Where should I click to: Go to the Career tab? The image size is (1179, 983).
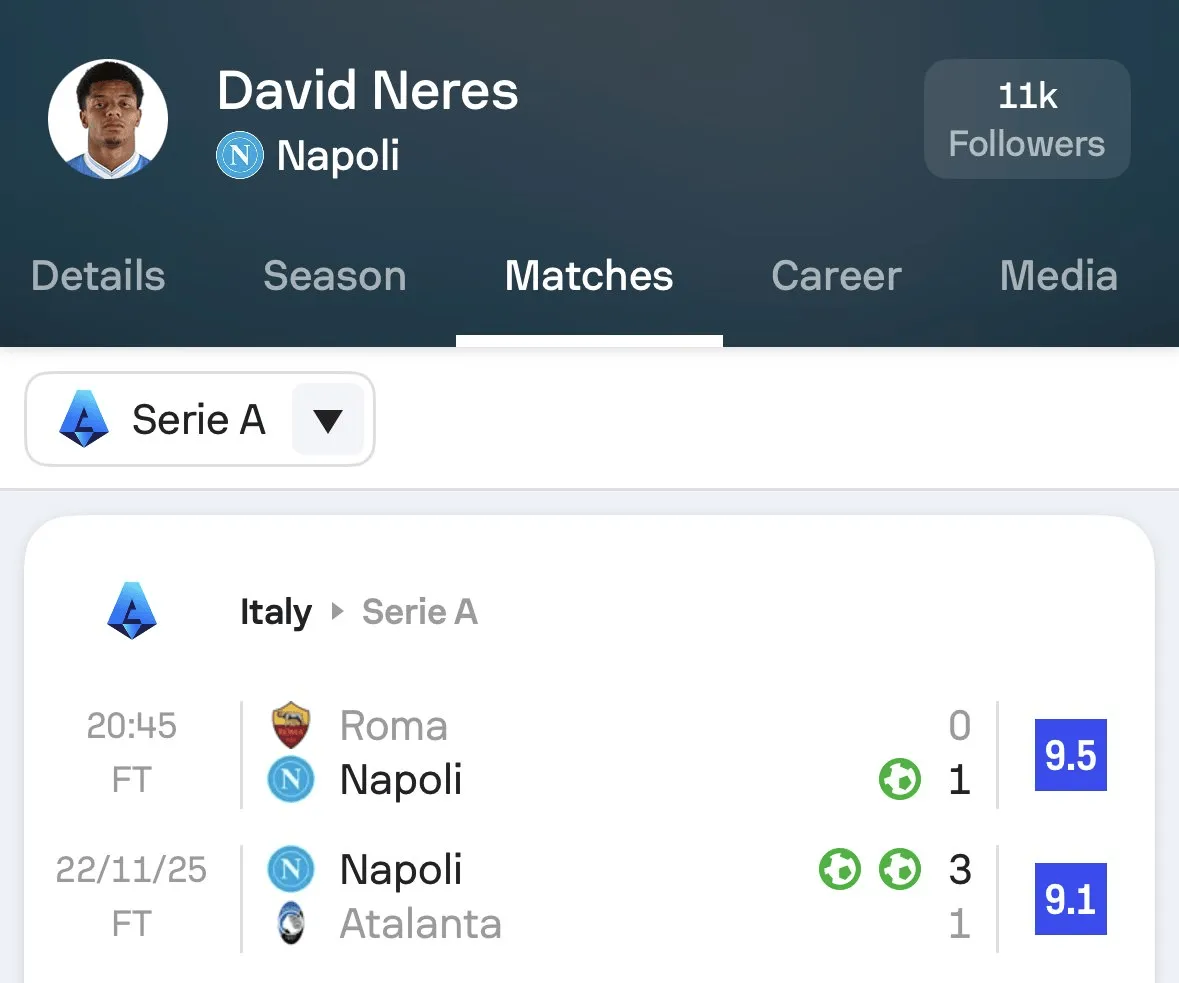point(836,276)
